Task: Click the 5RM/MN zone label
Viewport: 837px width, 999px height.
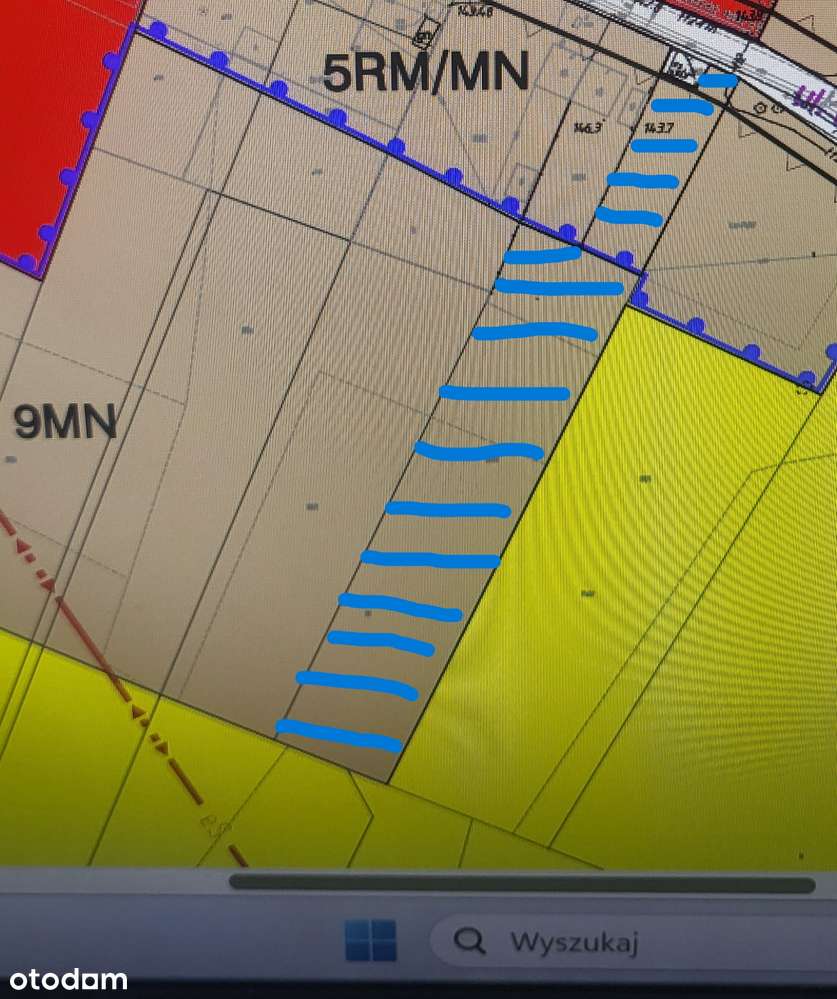Action: click(x=426, y=73)
